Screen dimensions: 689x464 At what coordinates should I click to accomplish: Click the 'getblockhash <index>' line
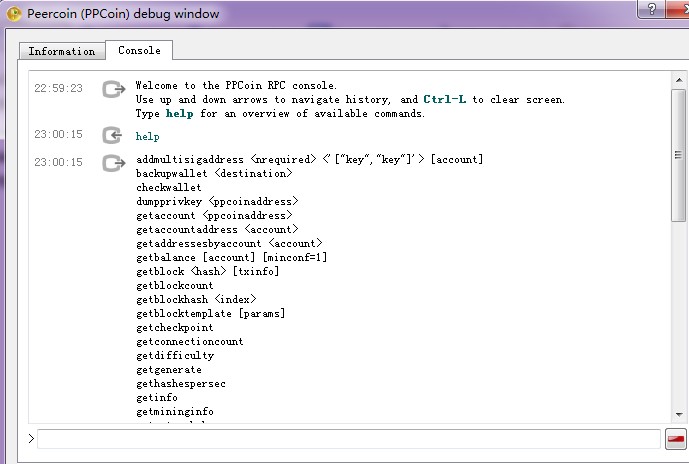[196, 299]
